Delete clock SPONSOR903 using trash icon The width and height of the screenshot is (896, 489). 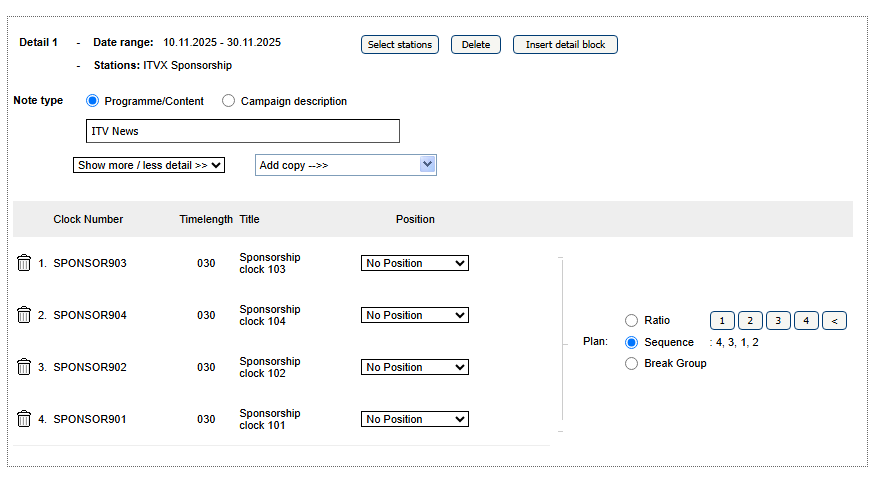click(x=24, y=263)
